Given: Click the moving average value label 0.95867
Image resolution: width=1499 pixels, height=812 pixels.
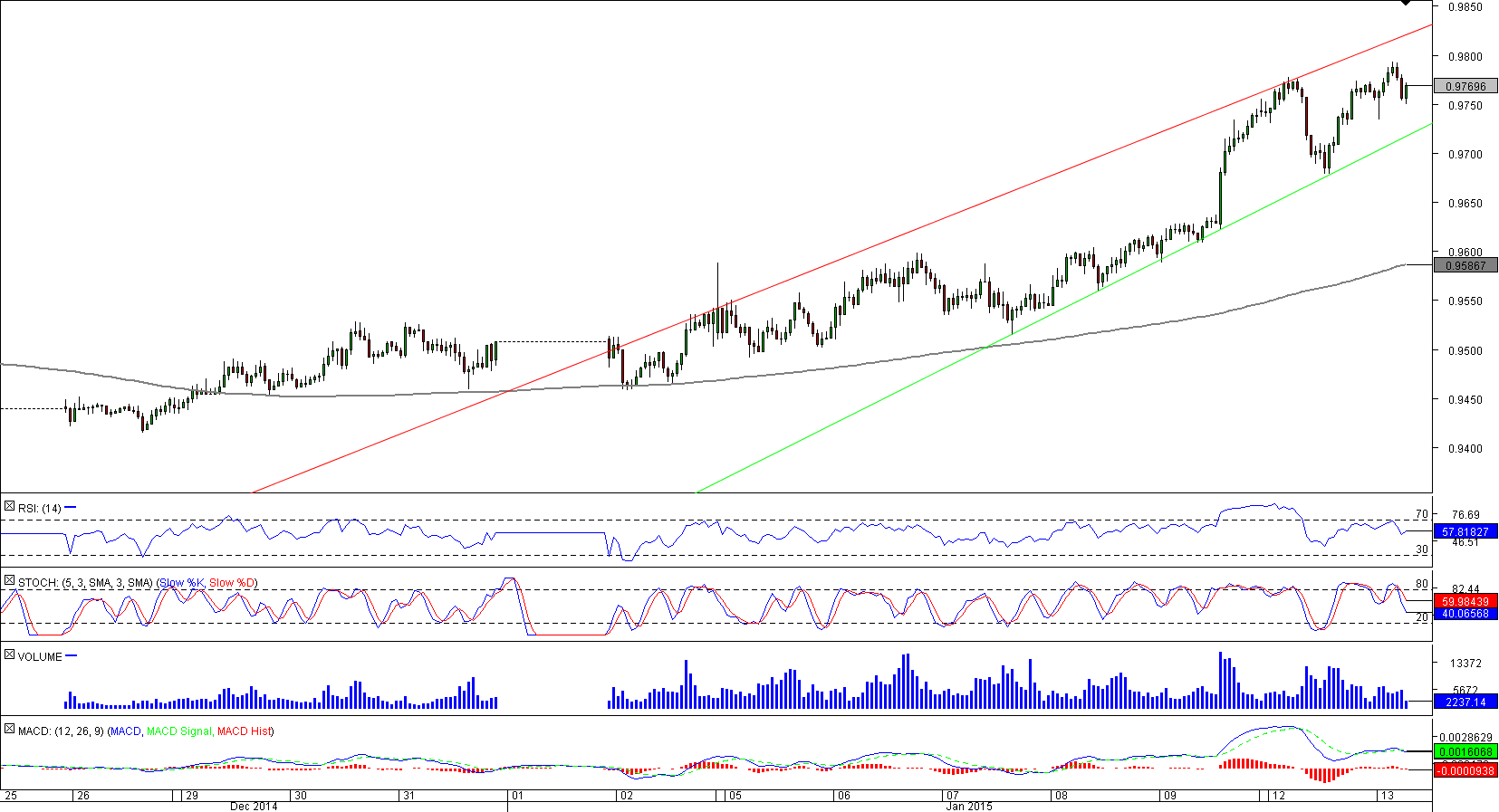Looking at the screenshot, I should [1465, 266].
